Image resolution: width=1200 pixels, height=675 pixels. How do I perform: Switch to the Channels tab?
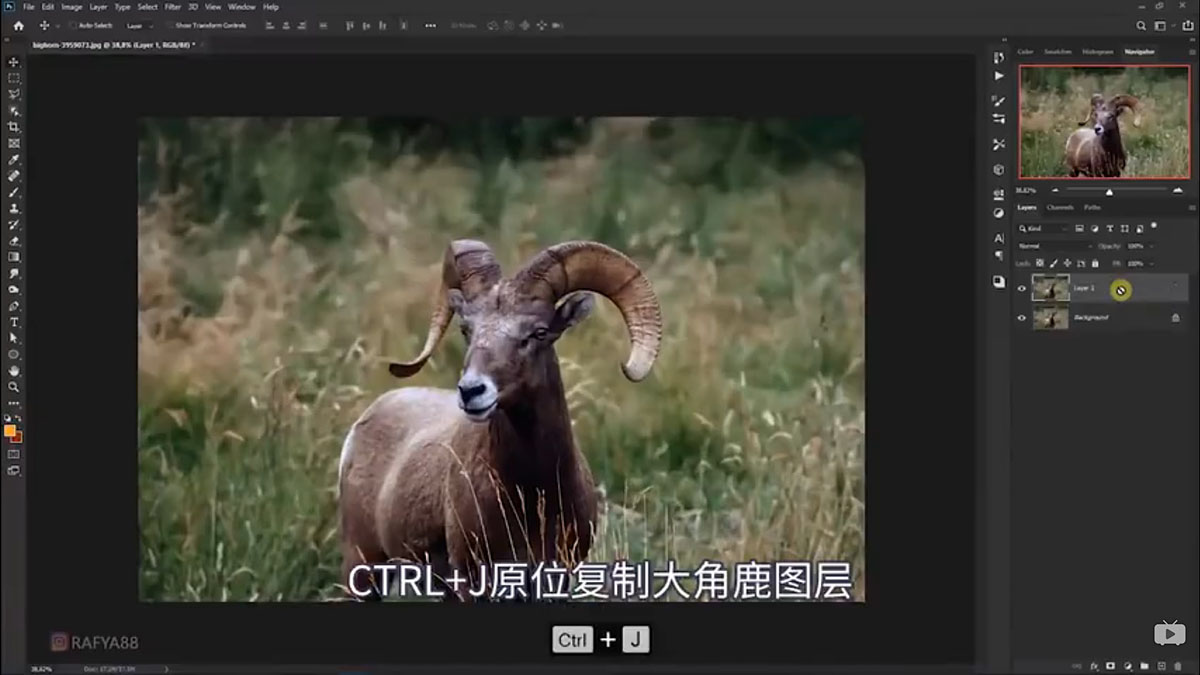pyautogui.click(x=1062, y=208)
